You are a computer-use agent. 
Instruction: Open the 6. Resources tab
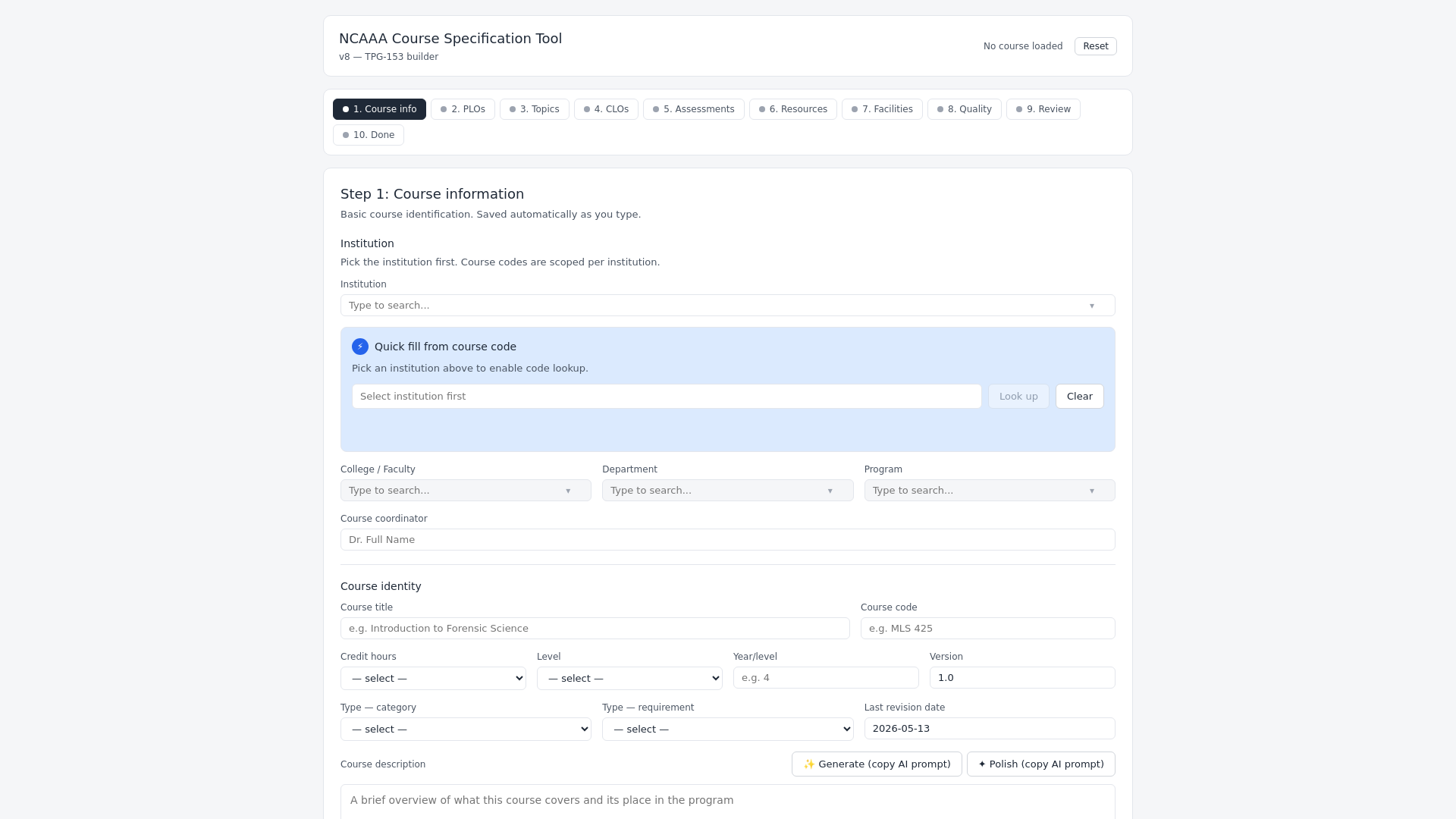click(x=792, y=109)
